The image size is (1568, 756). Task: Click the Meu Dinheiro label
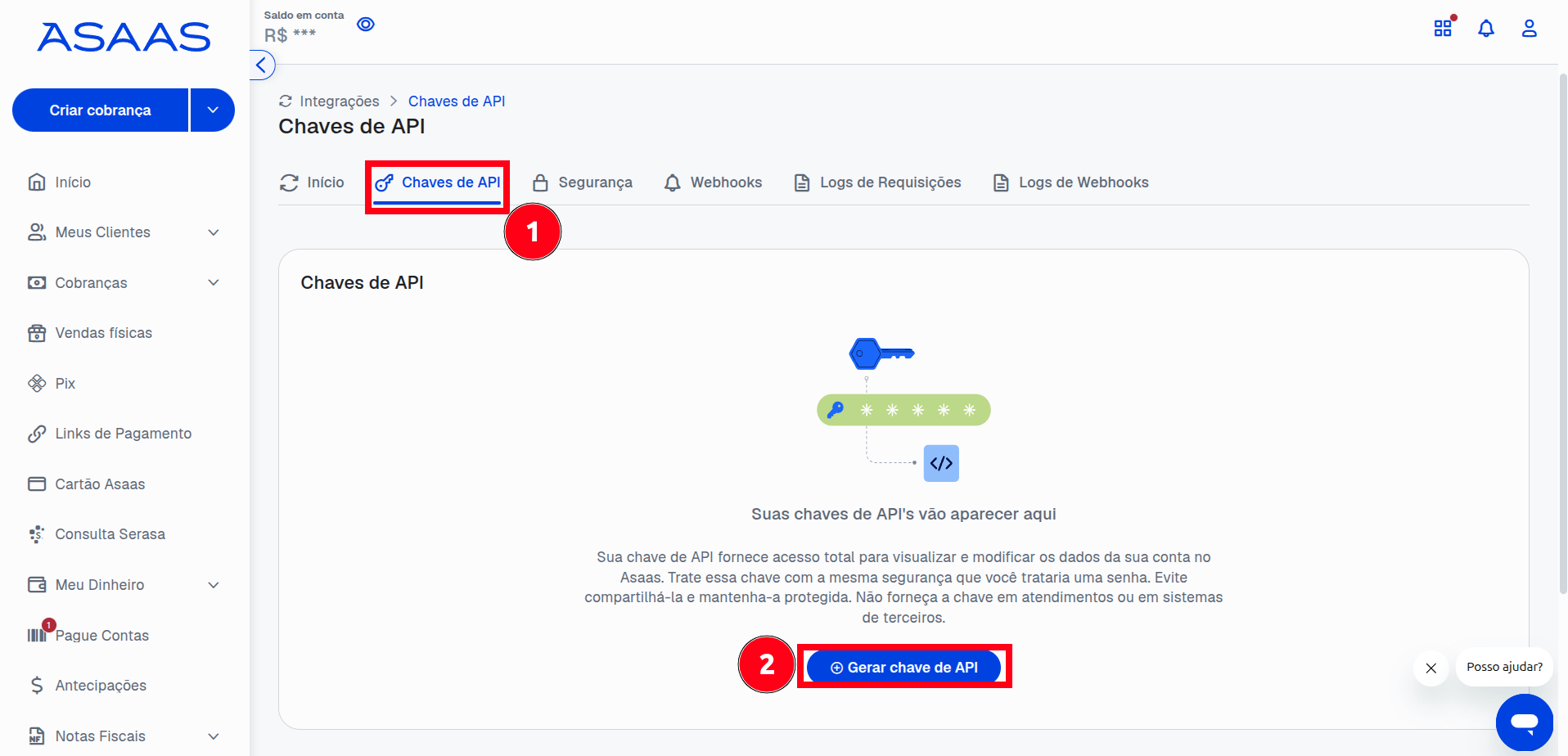(x=100, y=585)
